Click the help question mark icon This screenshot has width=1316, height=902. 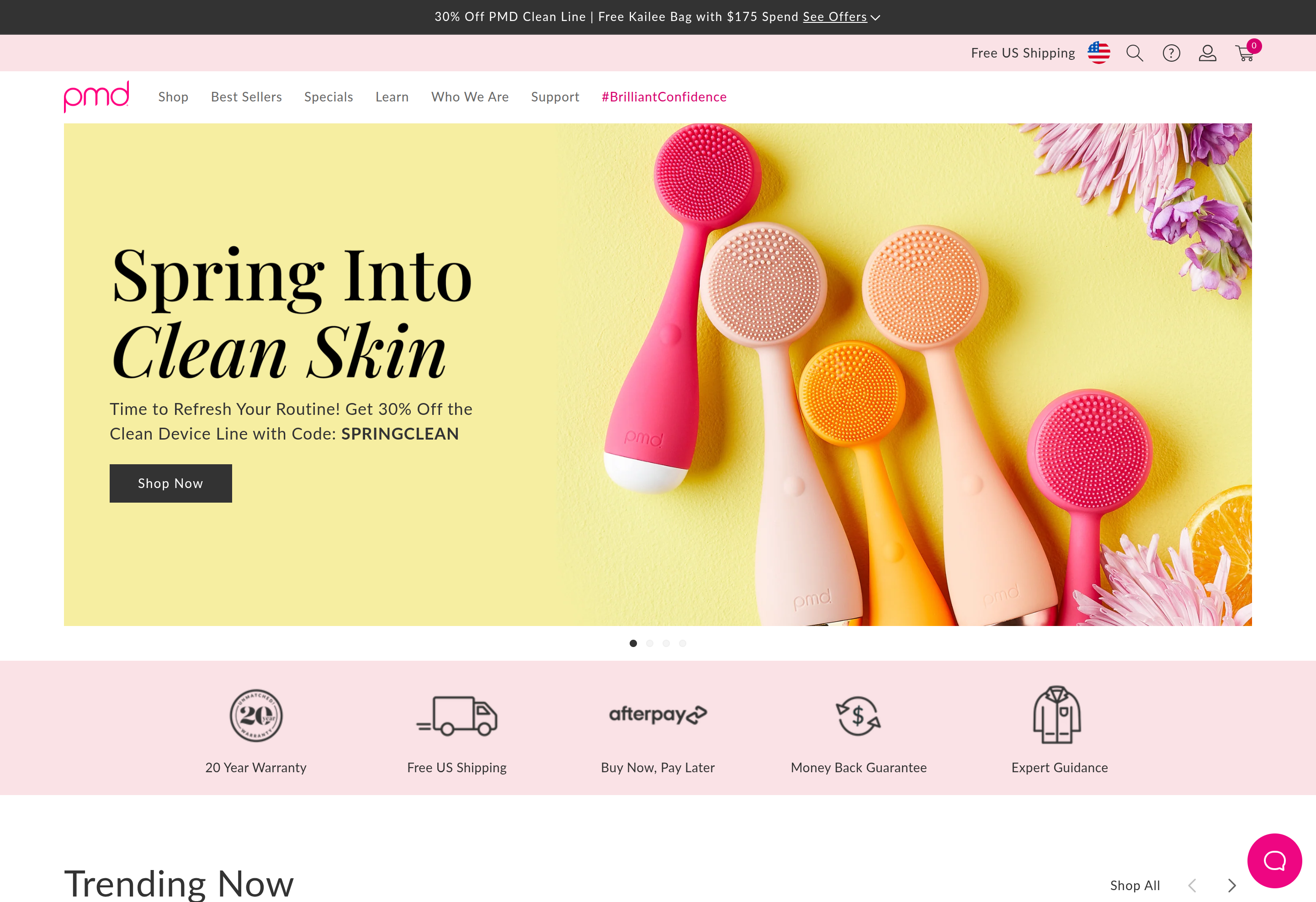tap(1171, 53)
